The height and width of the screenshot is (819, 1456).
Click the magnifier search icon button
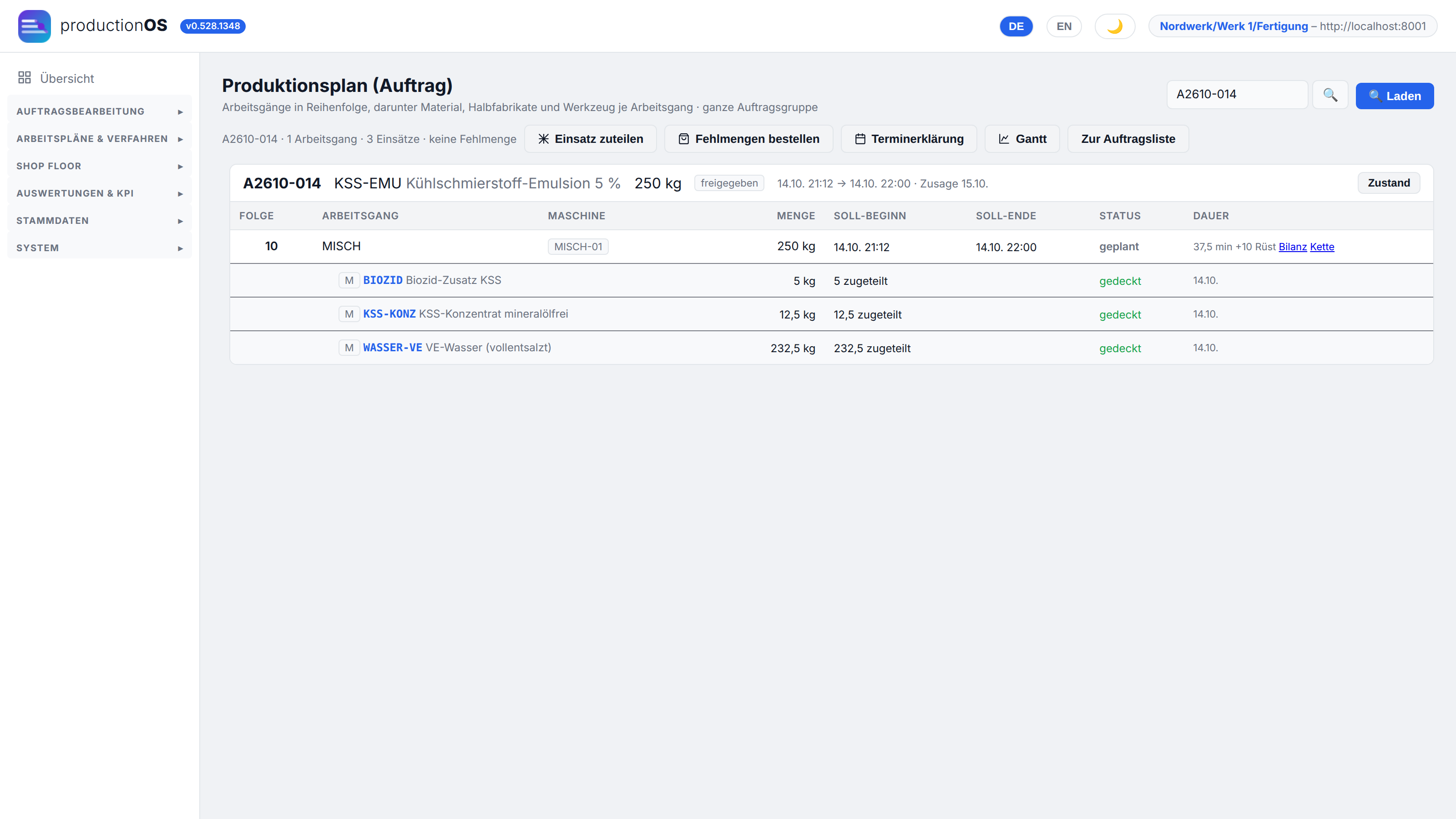pos(1330,95)
